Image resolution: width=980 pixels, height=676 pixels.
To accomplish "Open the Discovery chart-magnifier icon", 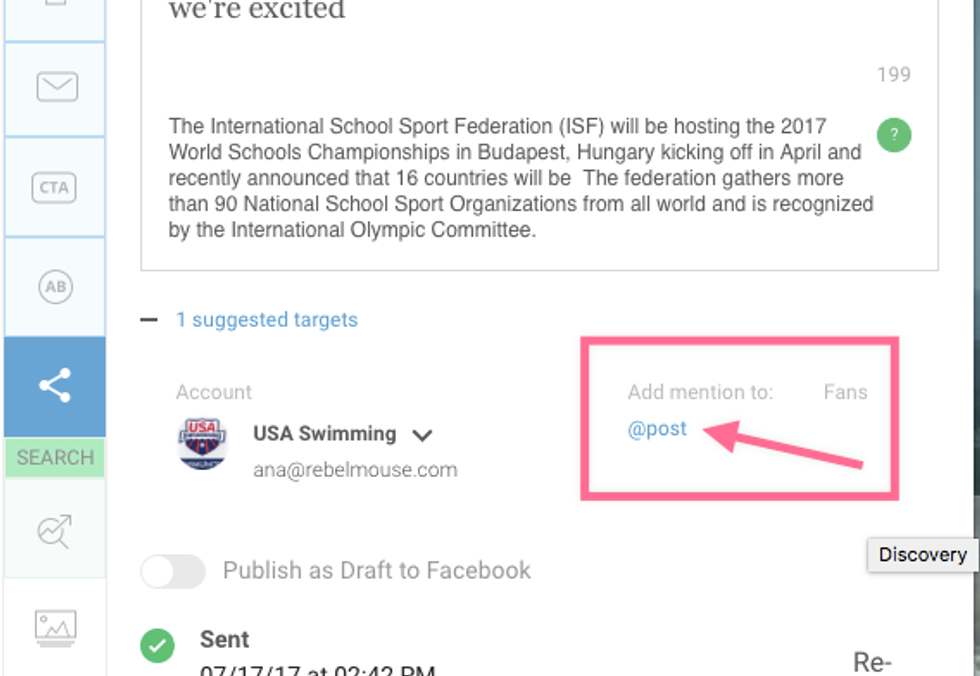I will point(56,532).
